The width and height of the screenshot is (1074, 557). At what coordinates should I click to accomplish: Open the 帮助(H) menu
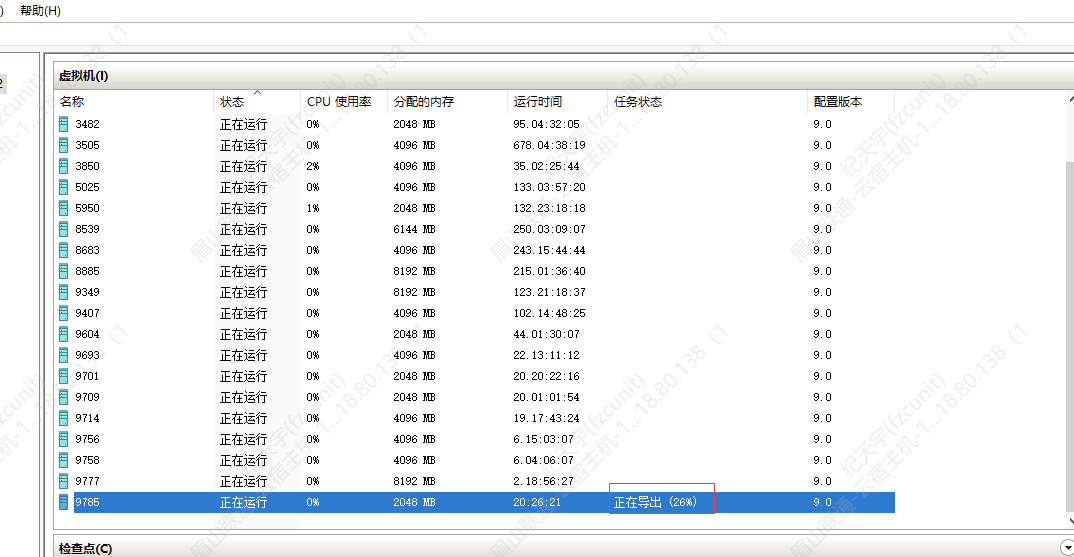point(40,10)
